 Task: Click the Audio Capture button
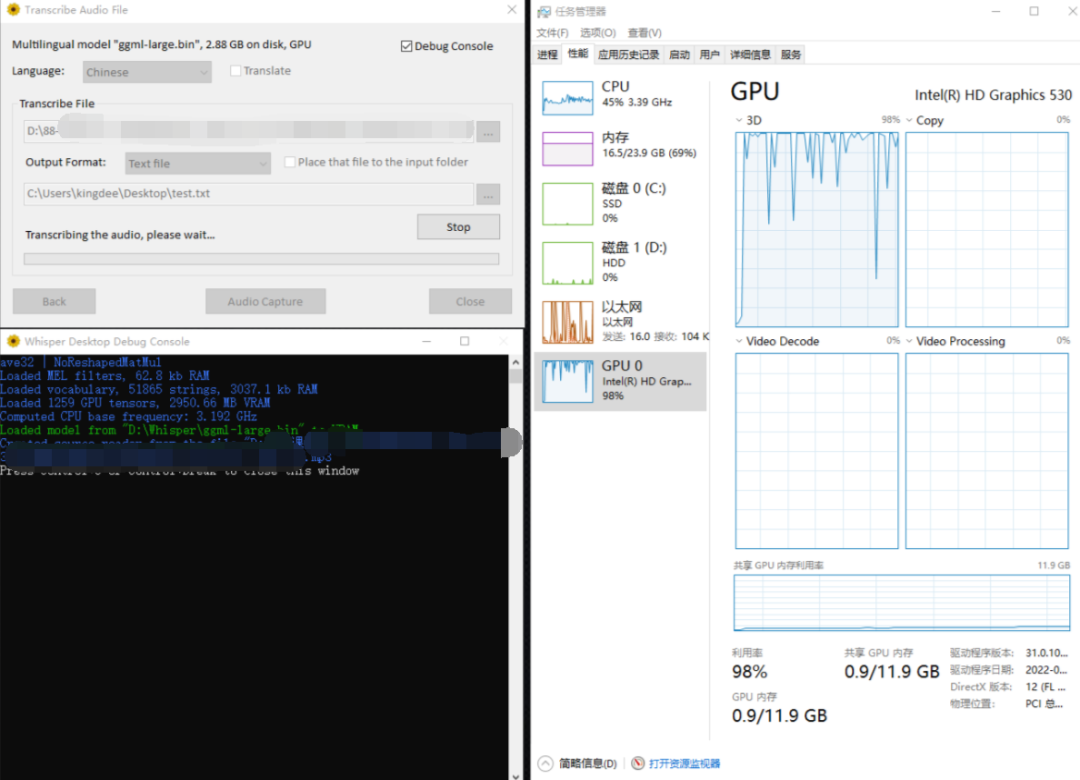click(x=265, y=301)
